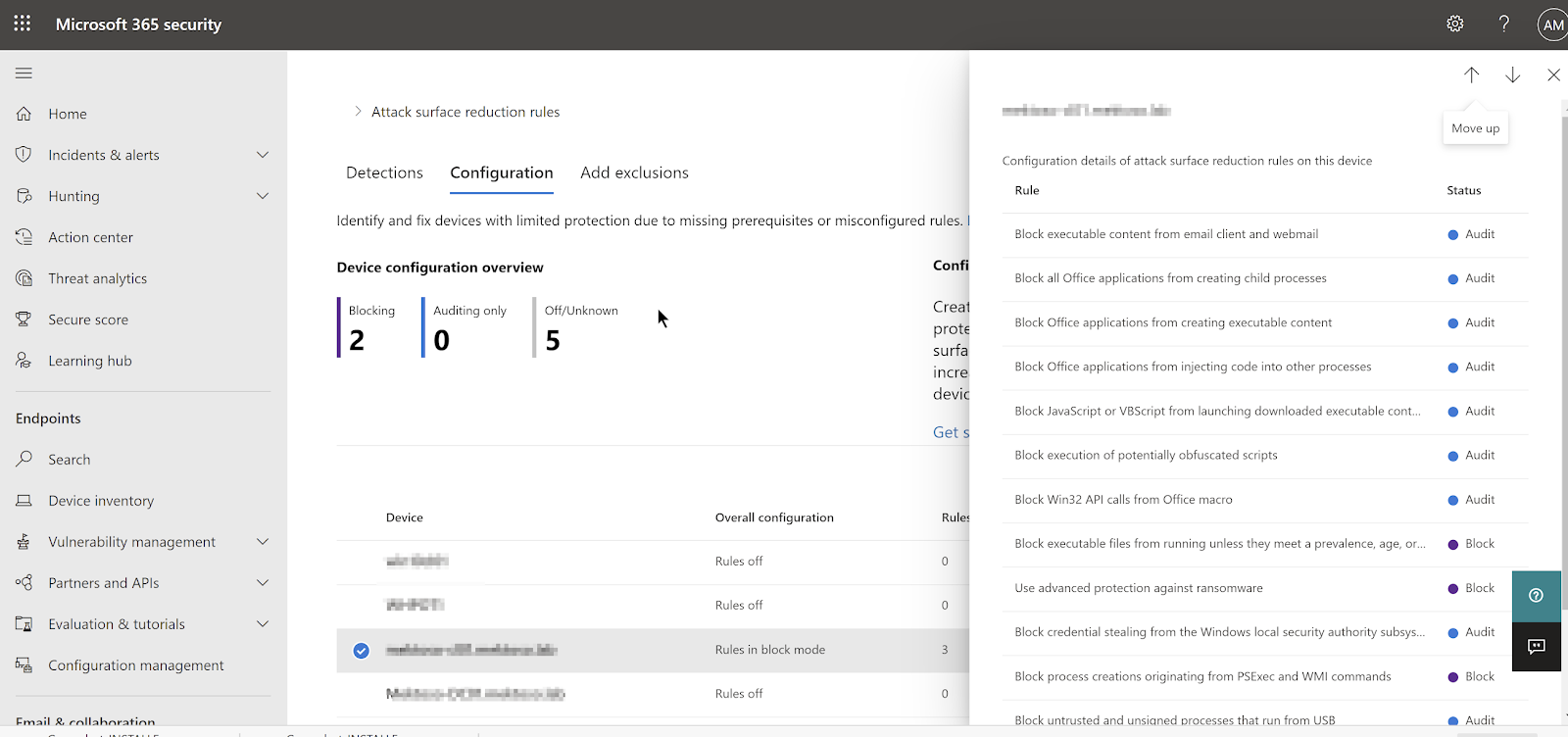
Task: Click the Action center icon
Action: point(24,237)
